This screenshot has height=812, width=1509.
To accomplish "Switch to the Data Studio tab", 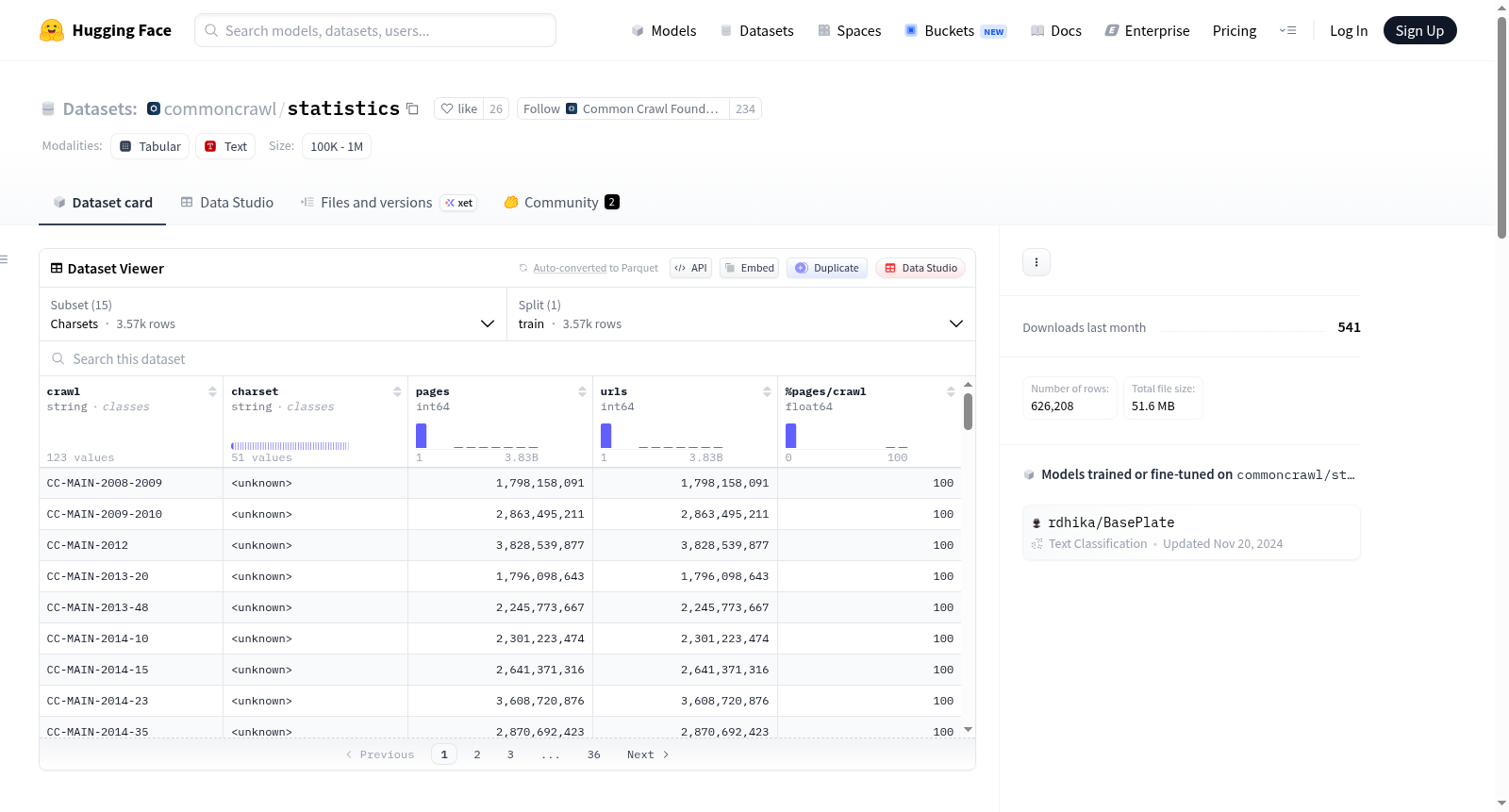I will pos(227,203).
